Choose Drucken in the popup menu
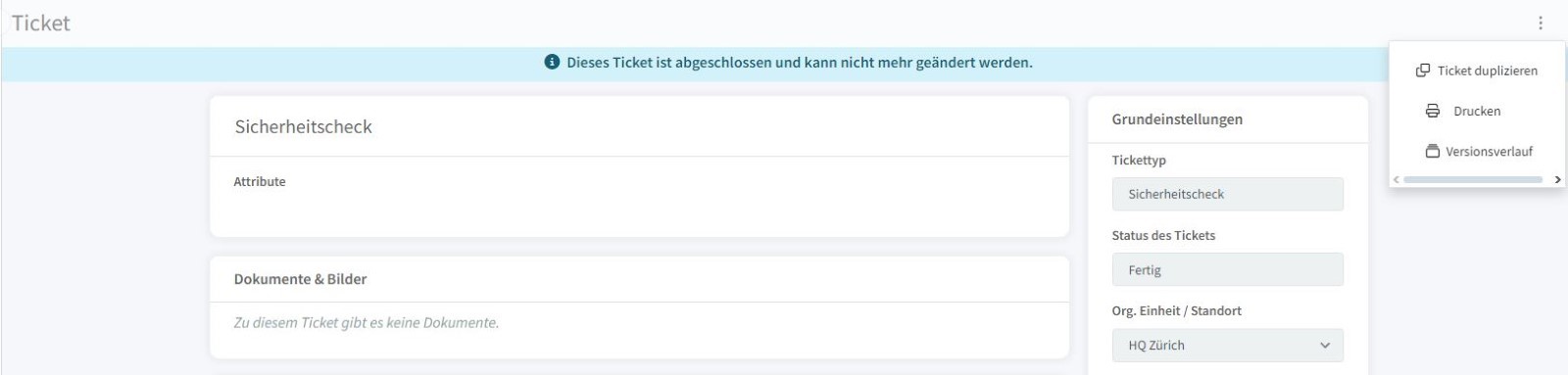This screenshot has width=1568, height=375. click(x=1477, y=111)
